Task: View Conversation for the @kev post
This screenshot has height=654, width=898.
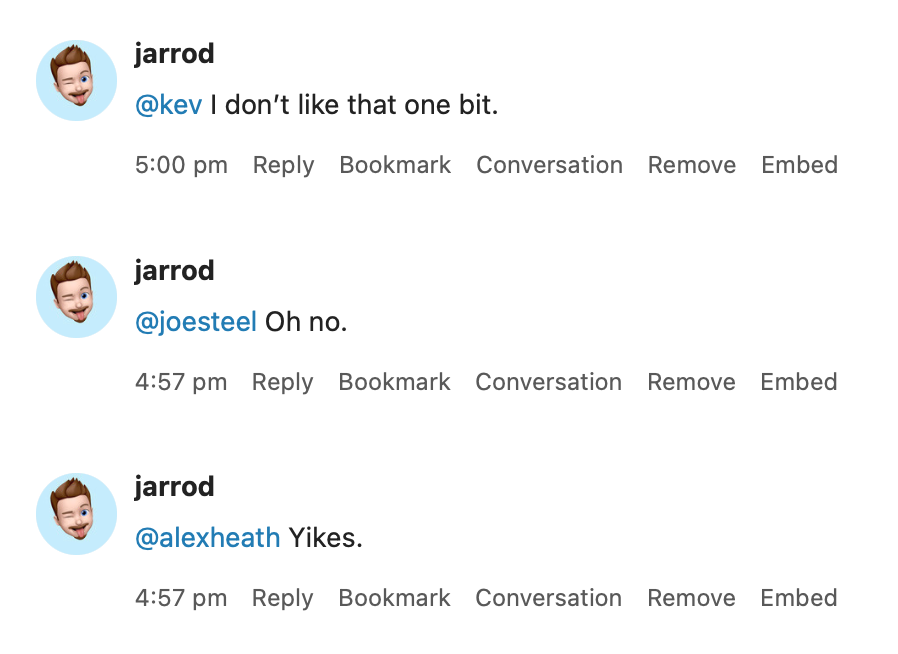Action: coord(549,165)
